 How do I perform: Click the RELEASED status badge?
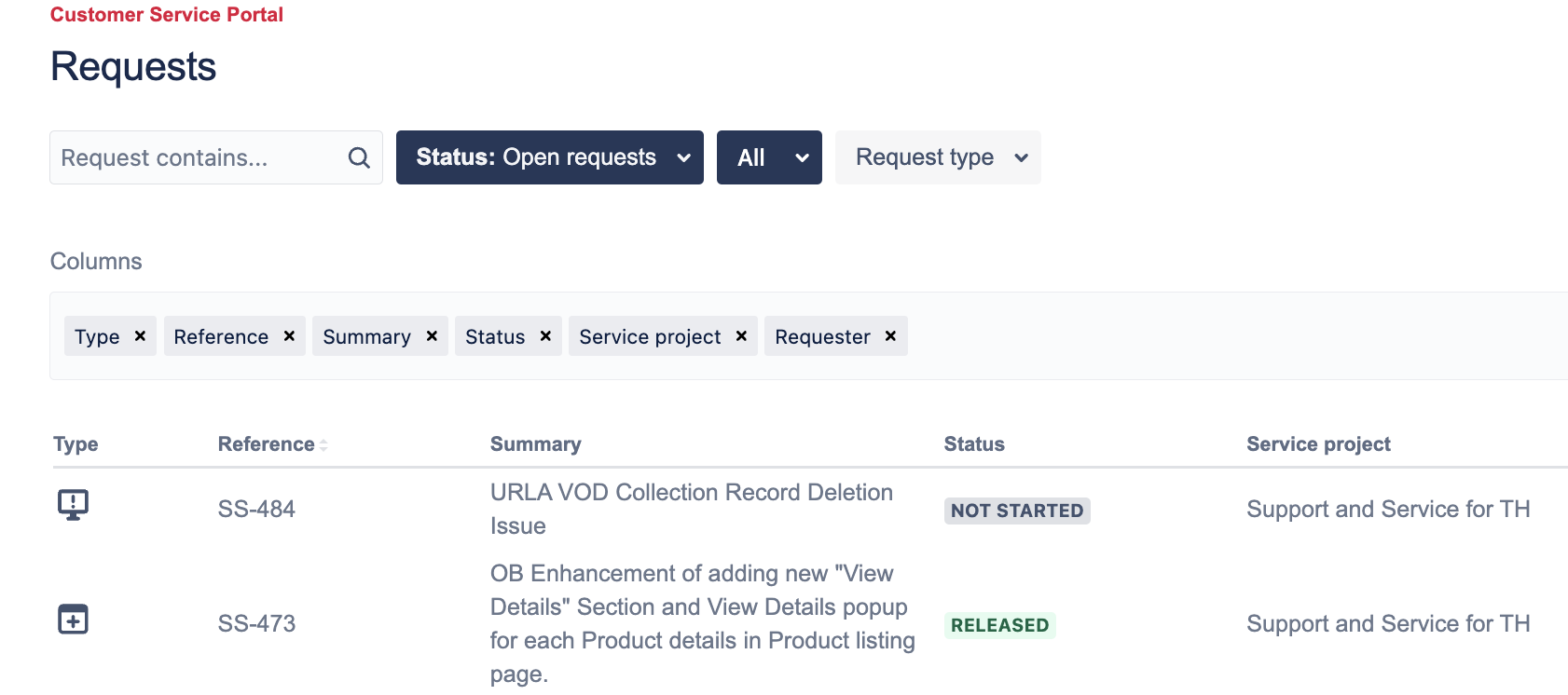(x=999, y=625)
